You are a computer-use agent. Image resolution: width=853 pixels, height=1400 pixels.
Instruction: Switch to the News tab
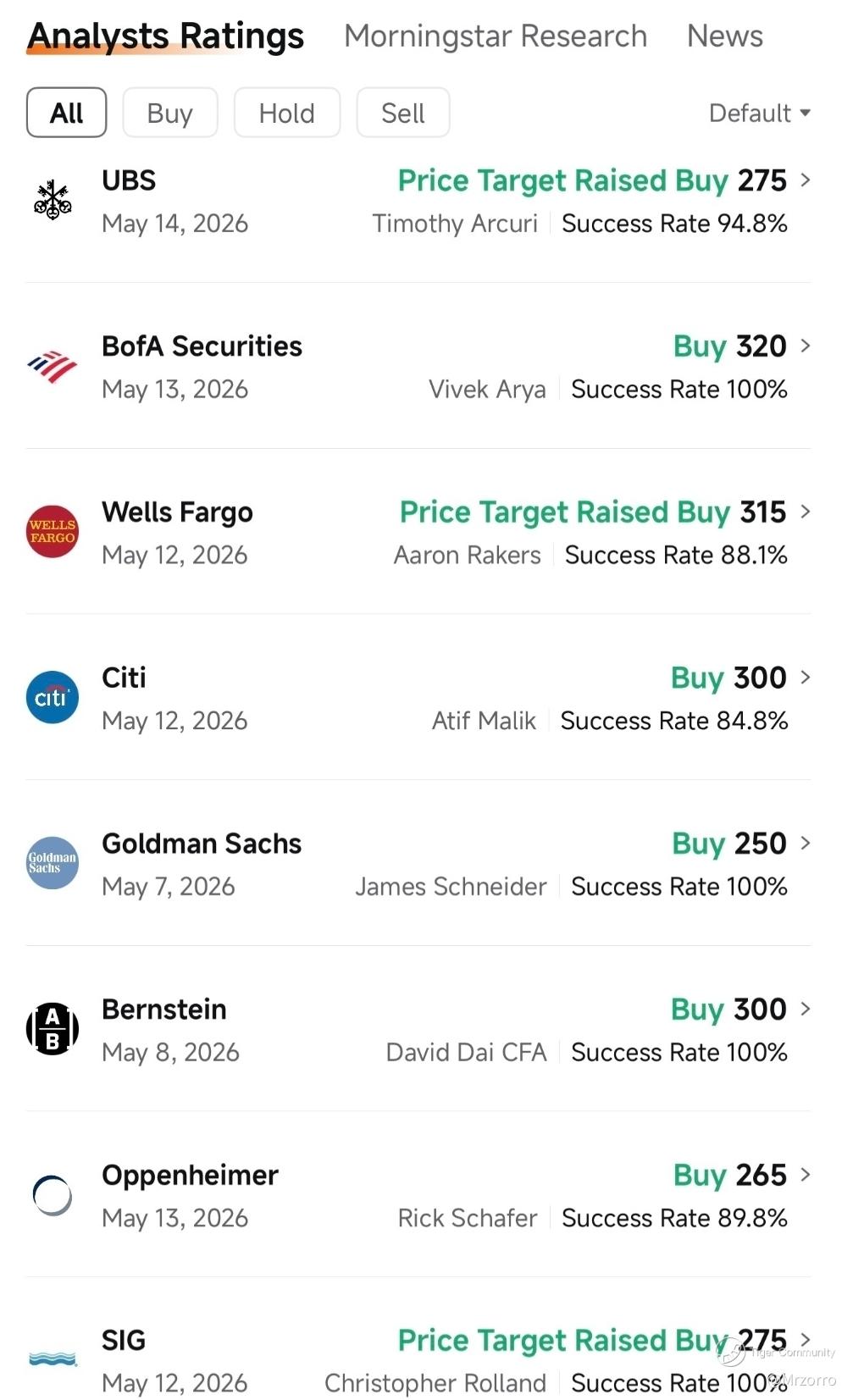(x=725, y=36)
